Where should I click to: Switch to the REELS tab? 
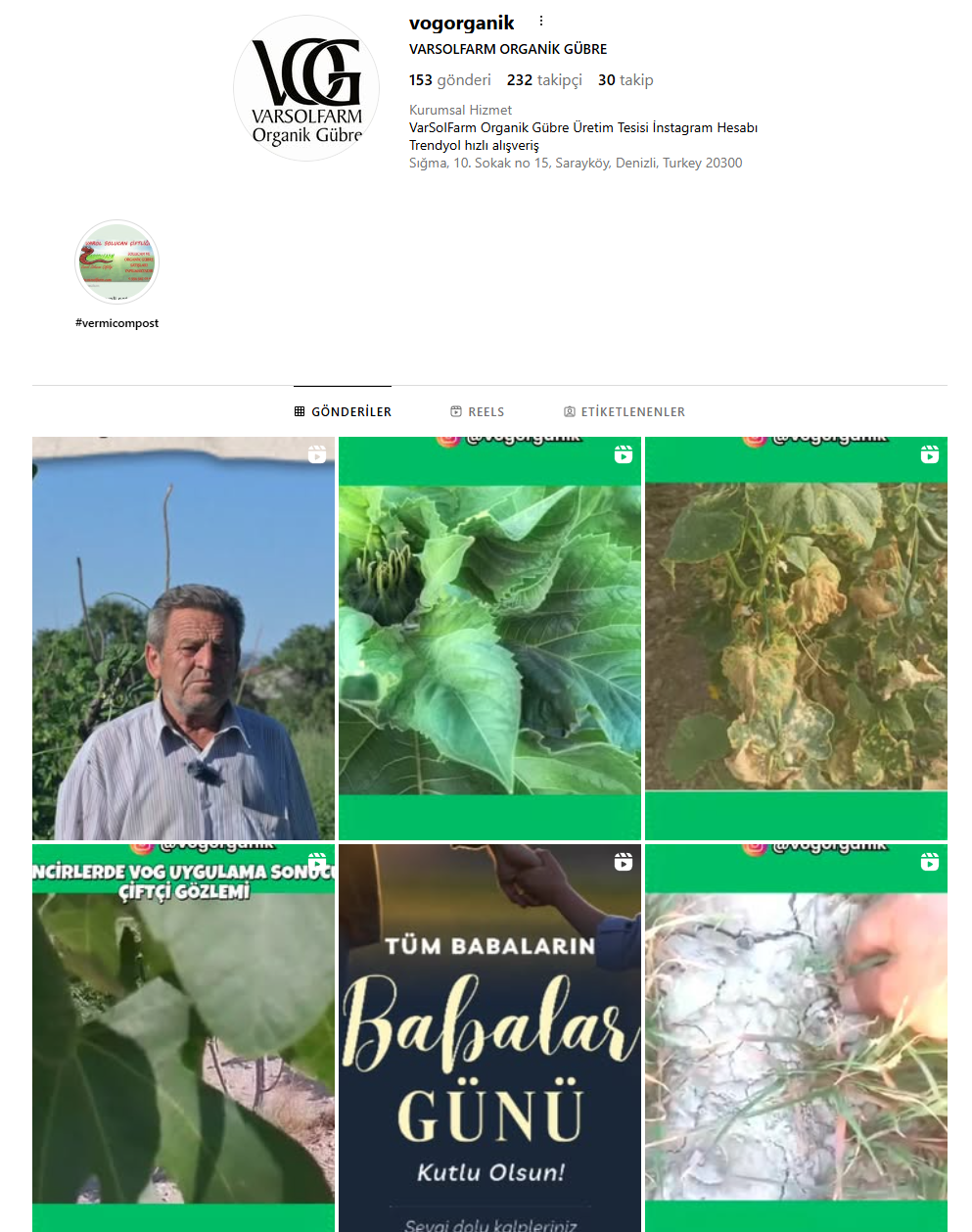click(478, 411)
